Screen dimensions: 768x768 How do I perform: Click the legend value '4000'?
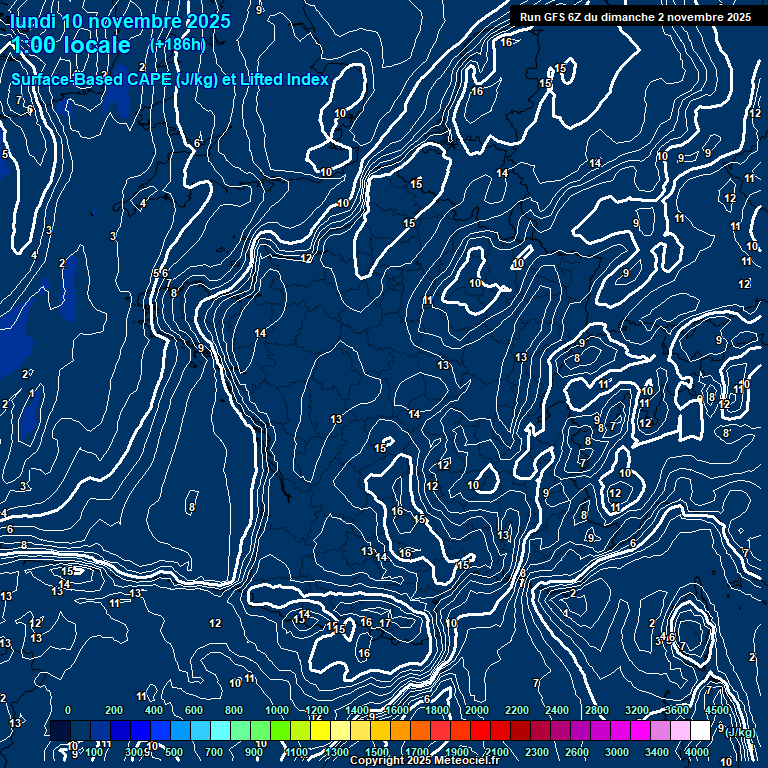[x=697, y=752]
